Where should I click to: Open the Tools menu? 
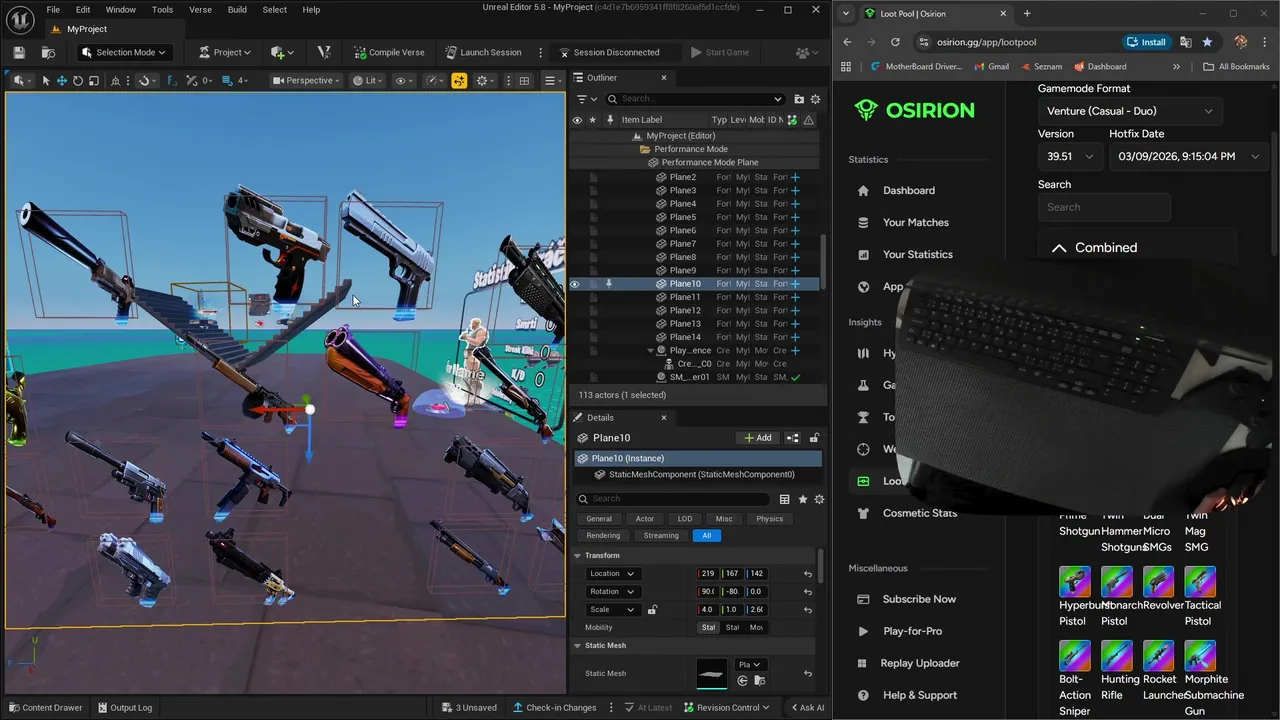(162, 10)
